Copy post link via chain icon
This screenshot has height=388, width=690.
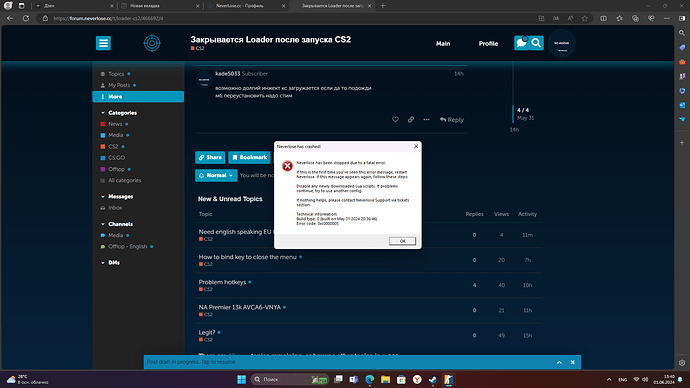pos(411,120)
